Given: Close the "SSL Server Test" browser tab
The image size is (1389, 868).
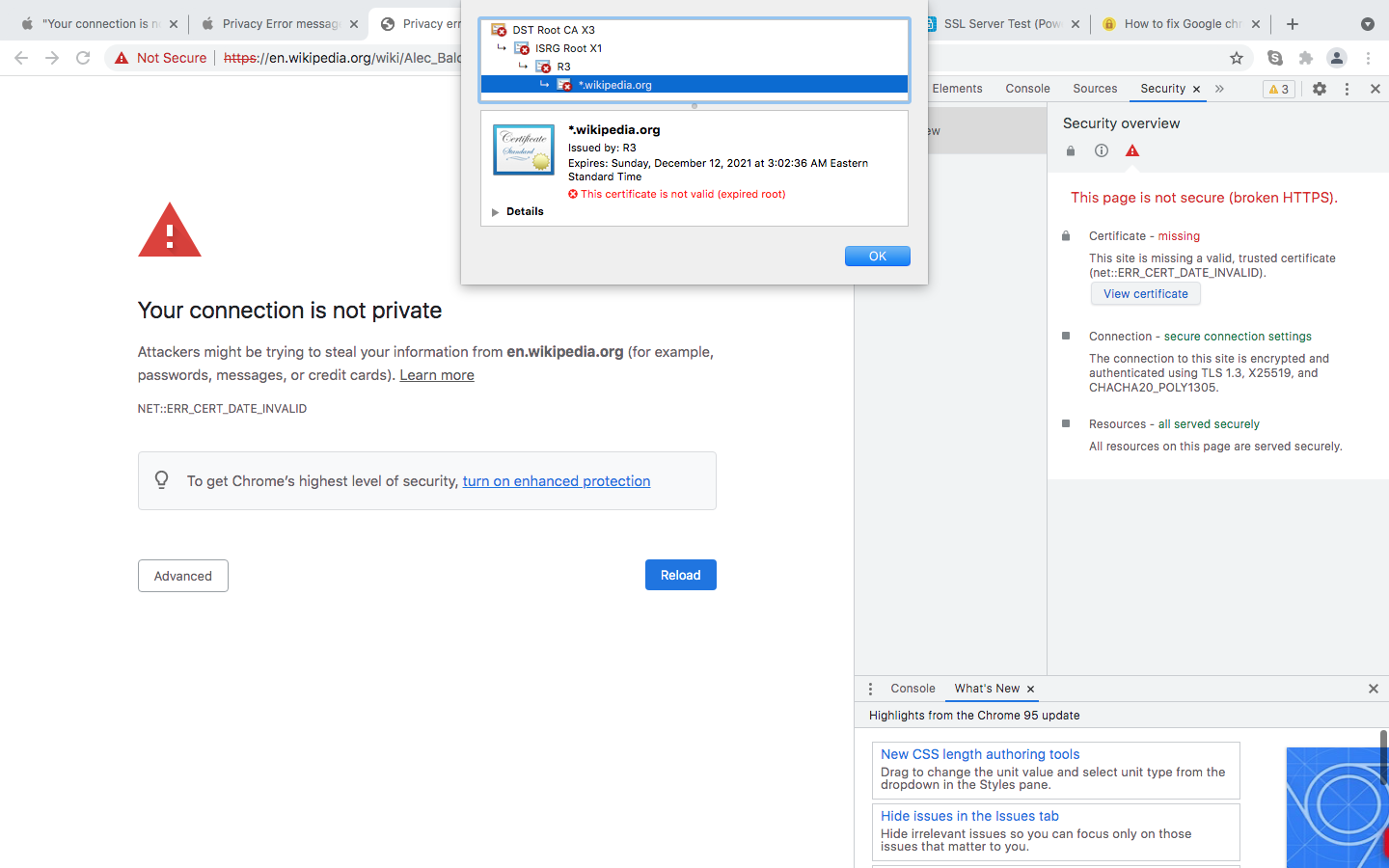Looking at the screenshot, I should point(1076,24).
